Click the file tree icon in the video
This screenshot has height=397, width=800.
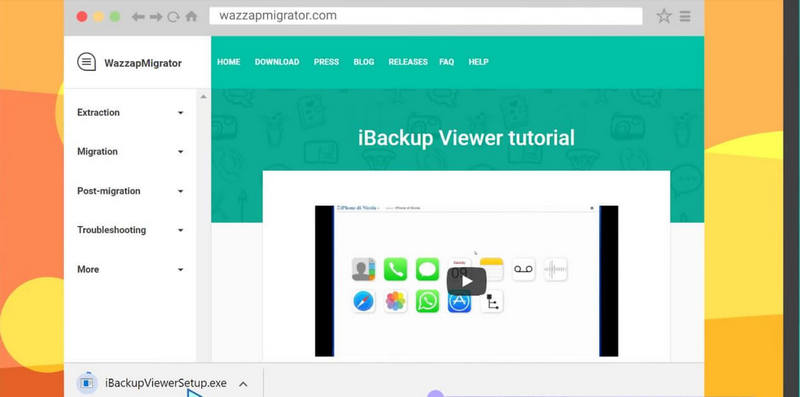pos(491,301)
